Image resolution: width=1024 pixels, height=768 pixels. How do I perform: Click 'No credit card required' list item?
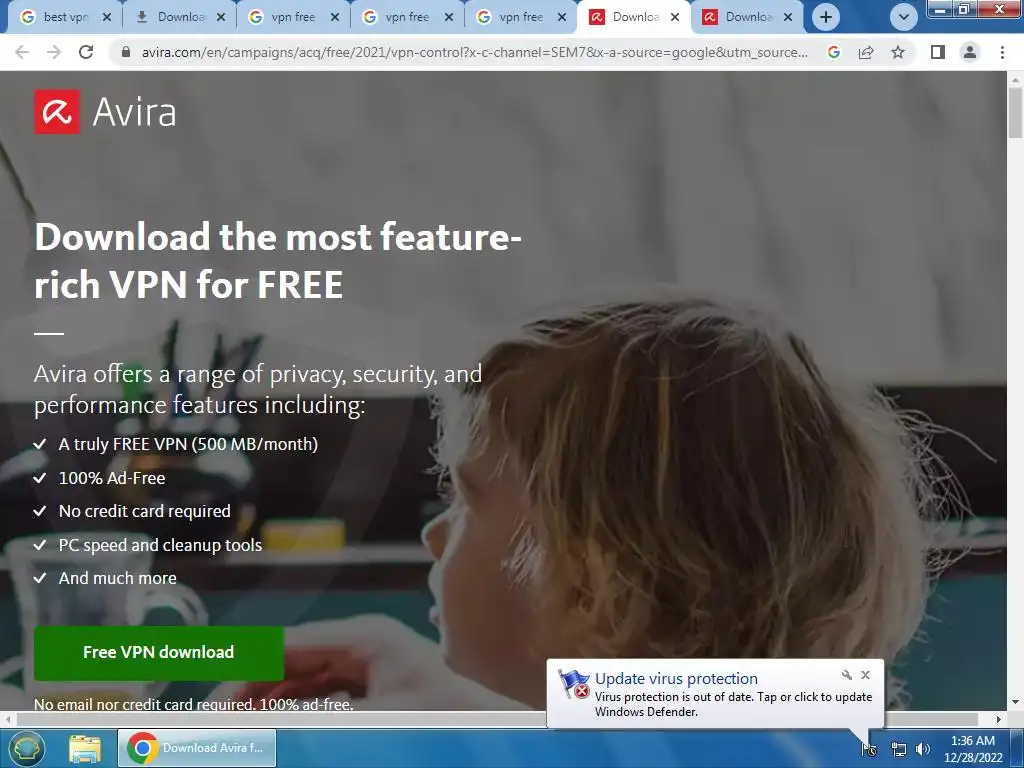[132, 511]
